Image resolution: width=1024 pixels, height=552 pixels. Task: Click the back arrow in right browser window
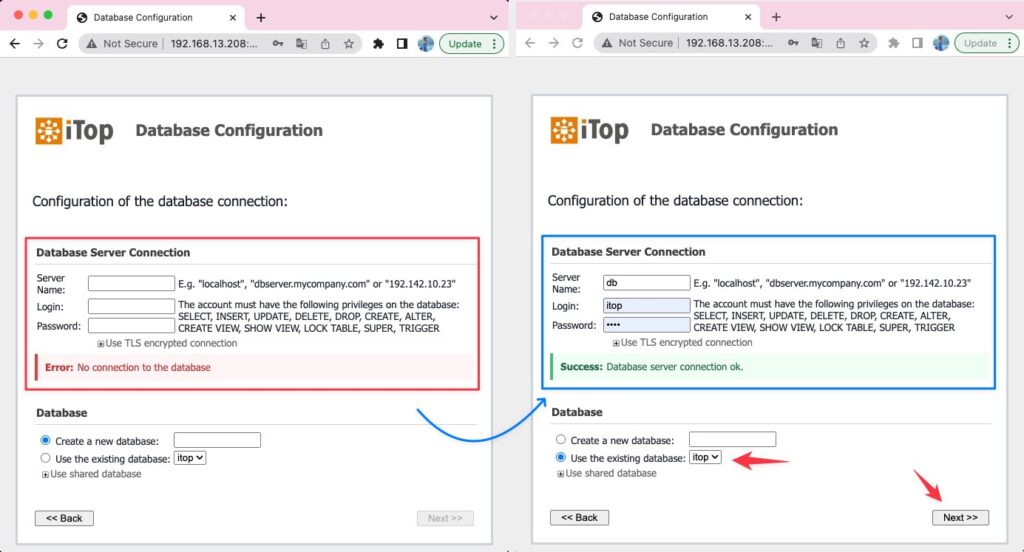coord(530,43)
